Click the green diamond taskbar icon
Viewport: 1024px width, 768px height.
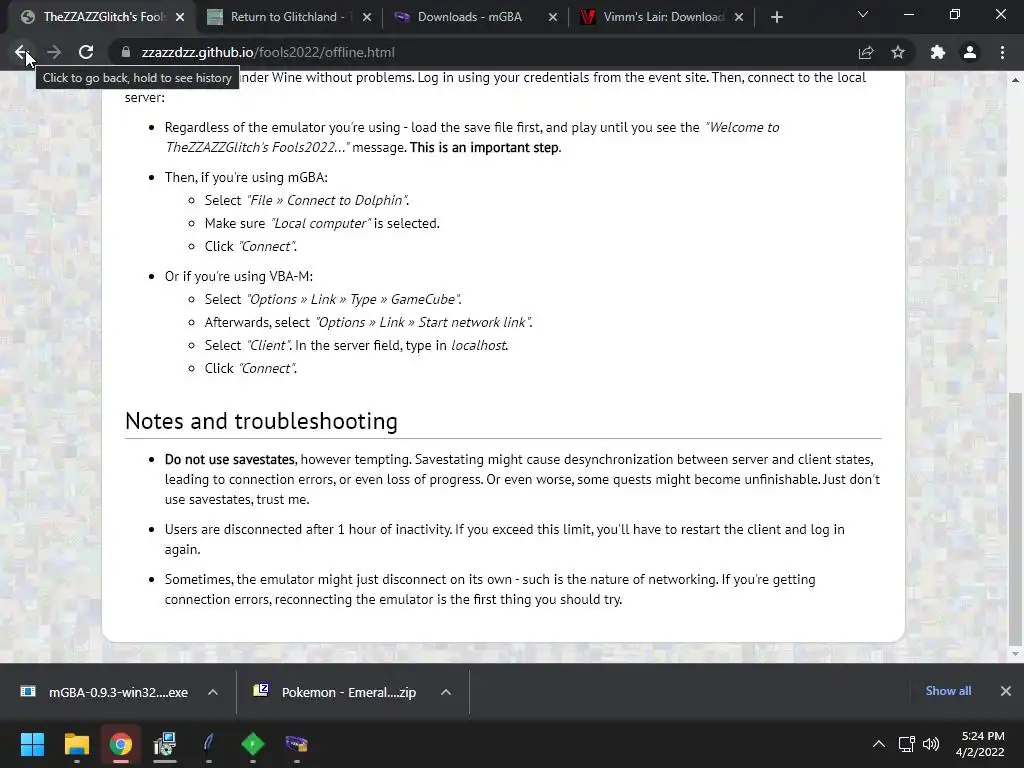(x=253, y=744)
